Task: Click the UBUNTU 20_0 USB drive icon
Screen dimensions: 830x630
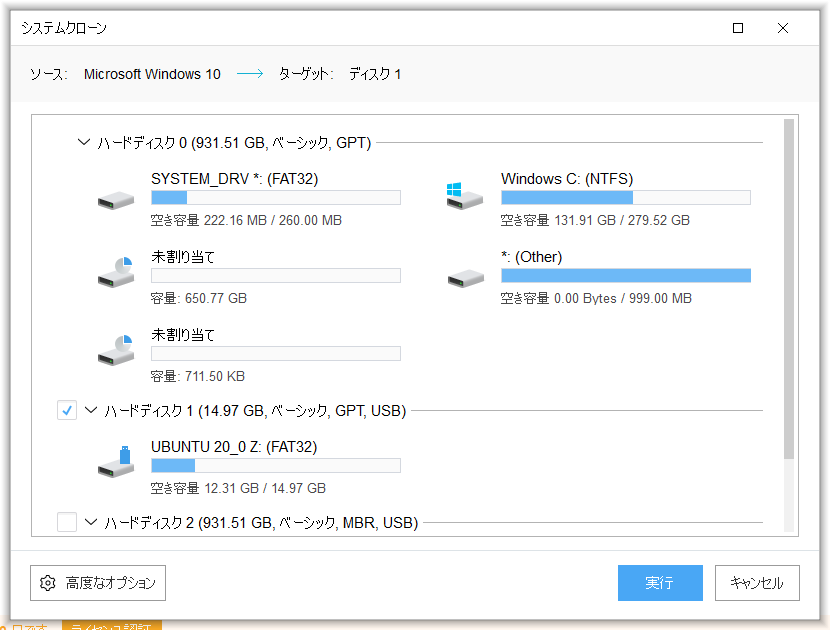Action: [x=116, y=462]
